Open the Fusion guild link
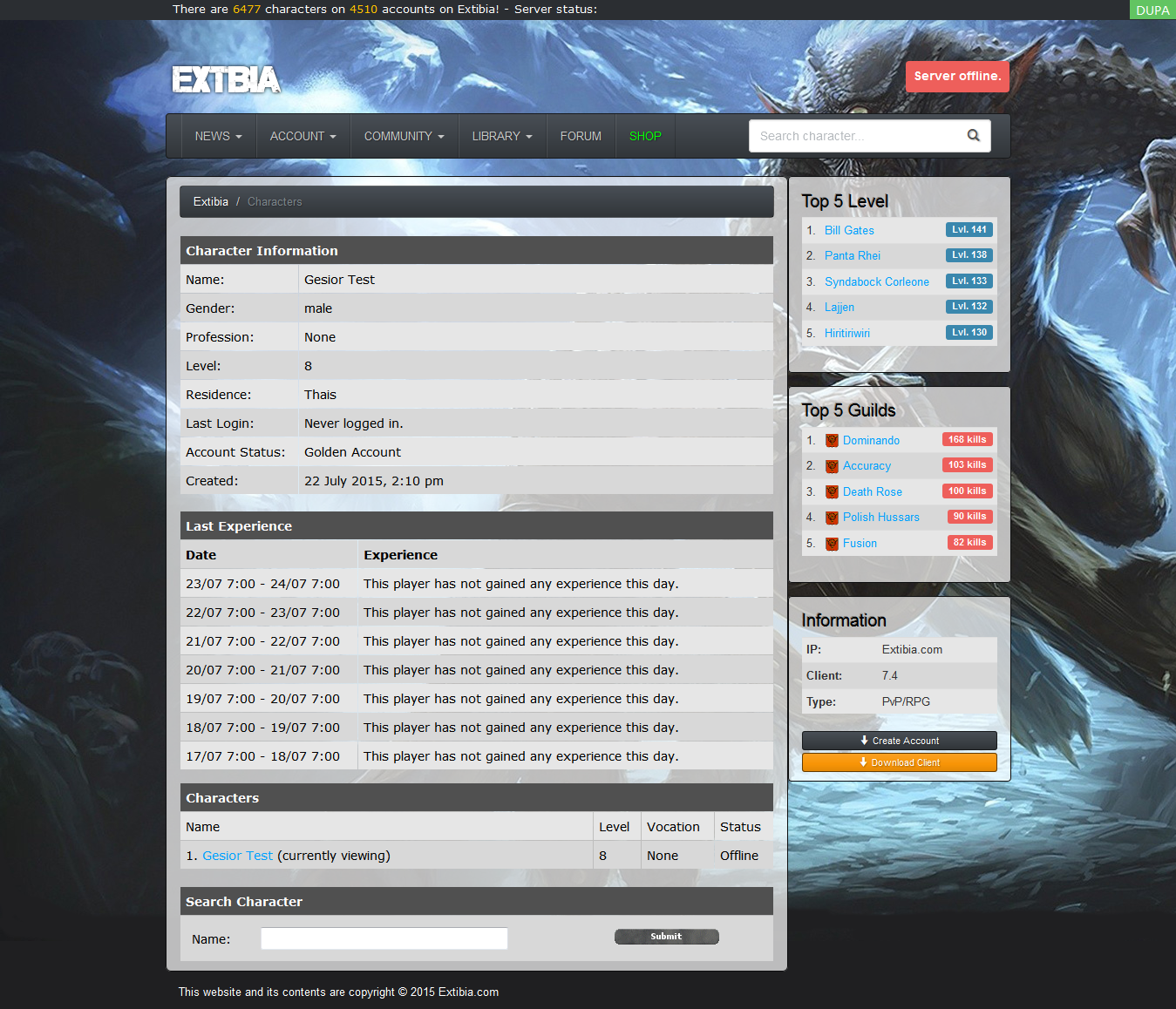The image size is (1176, 1009). pos(860,543)
